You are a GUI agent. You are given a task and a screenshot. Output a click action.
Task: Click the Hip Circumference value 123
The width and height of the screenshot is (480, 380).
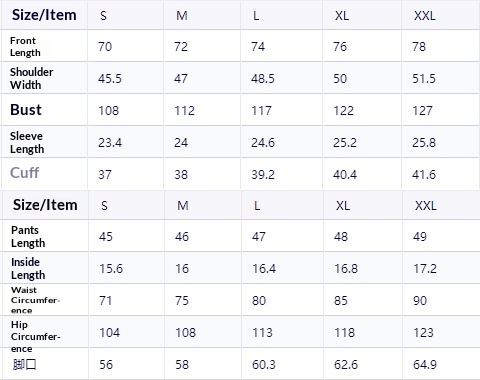423,333
